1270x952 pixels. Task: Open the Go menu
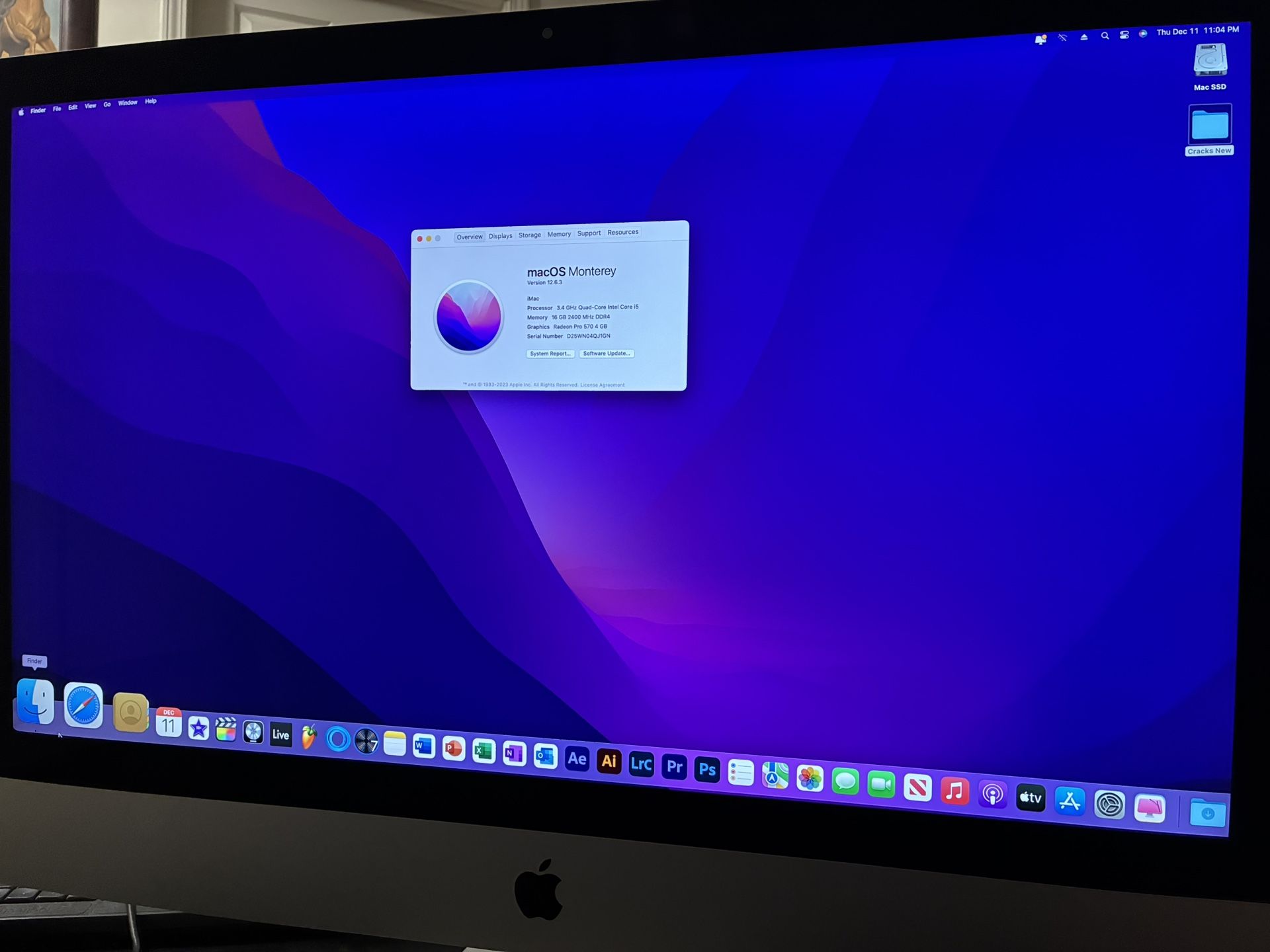(x=106, y=105)
